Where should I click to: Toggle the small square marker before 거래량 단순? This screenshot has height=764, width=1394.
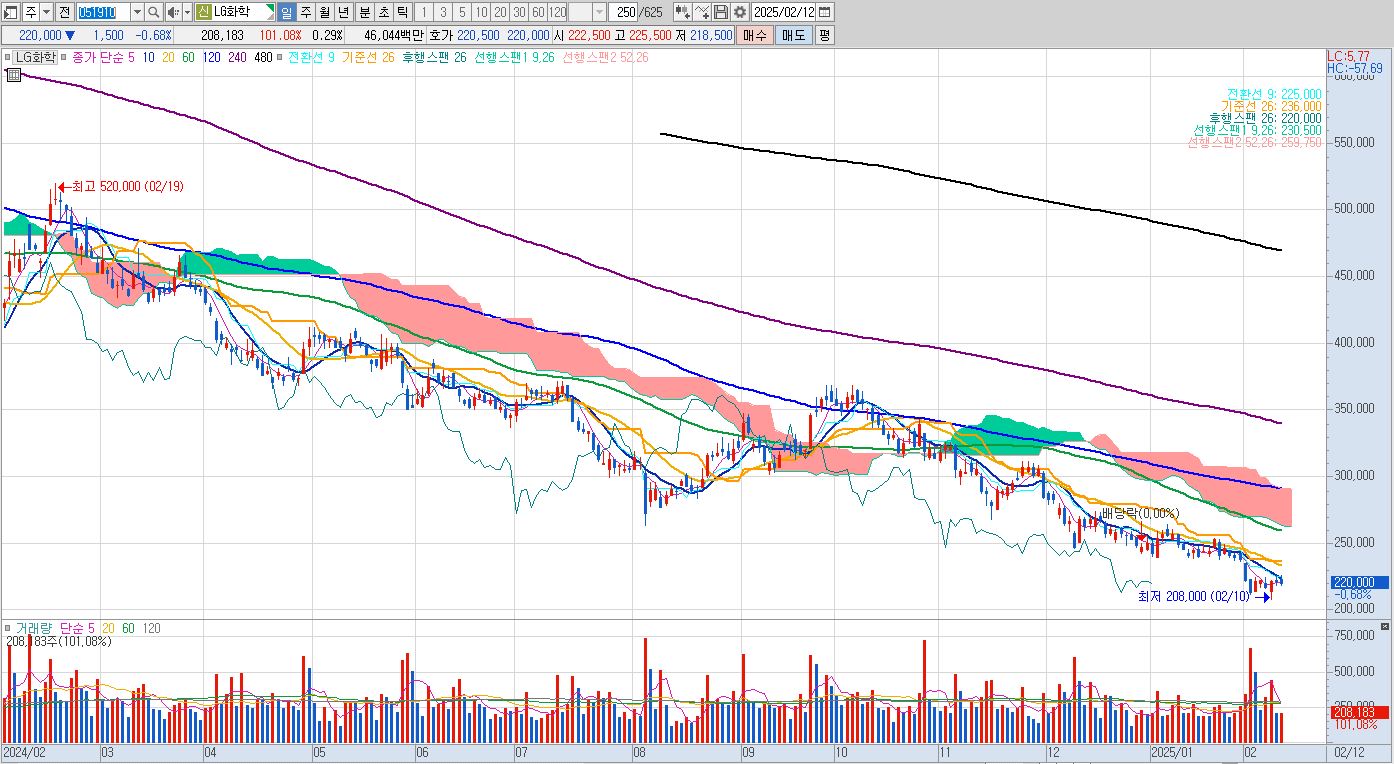pyautogui.click(x=8, y=628)
